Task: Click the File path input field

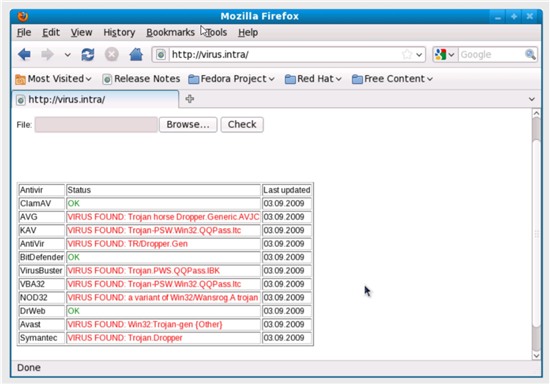Action: point(96,124)
